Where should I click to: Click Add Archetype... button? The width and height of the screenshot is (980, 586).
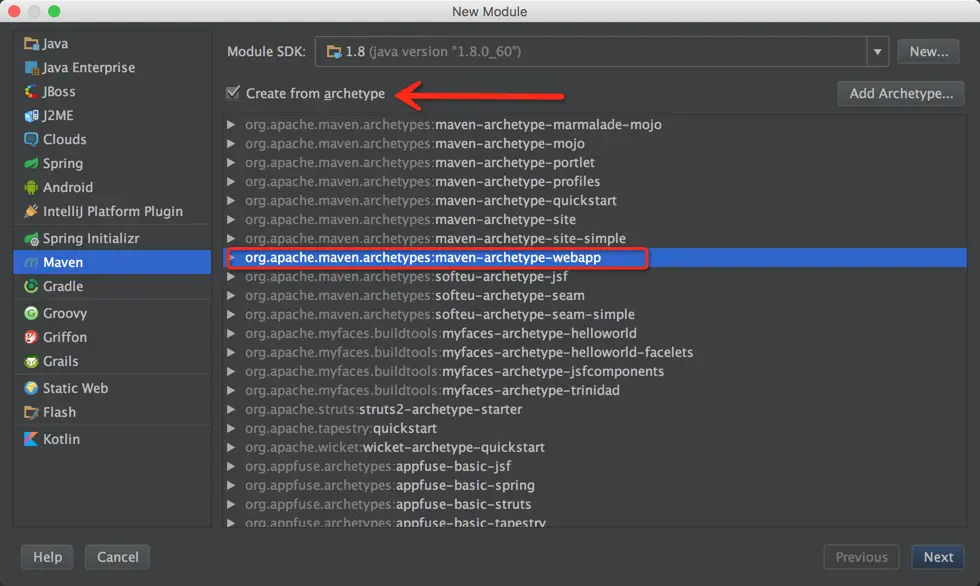(901, 94)
